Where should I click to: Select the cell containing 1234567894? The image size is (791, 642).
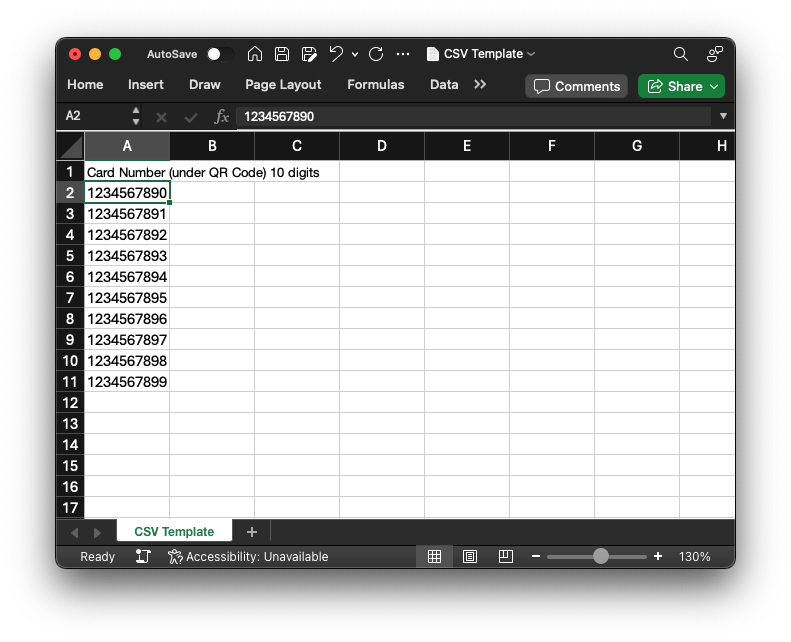click(x=127, y=277)
